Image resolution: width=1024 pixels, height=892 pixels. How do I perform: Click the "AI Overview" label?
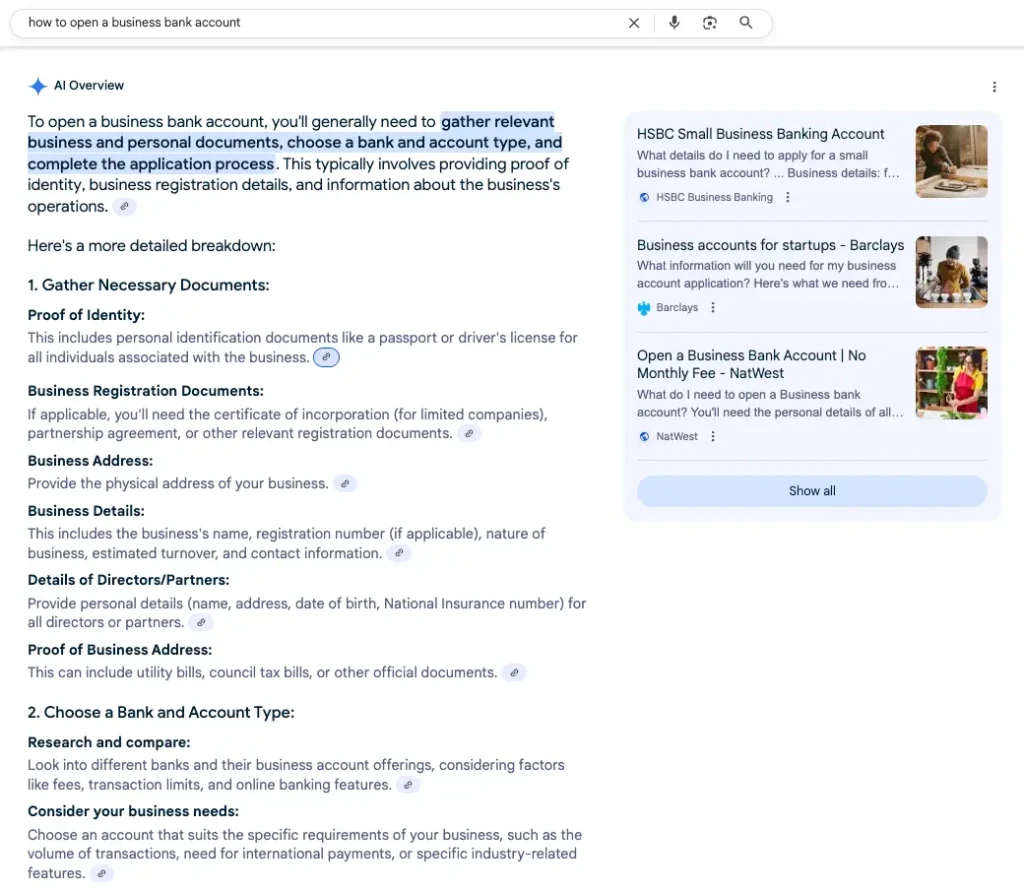(x=89, y=86)
